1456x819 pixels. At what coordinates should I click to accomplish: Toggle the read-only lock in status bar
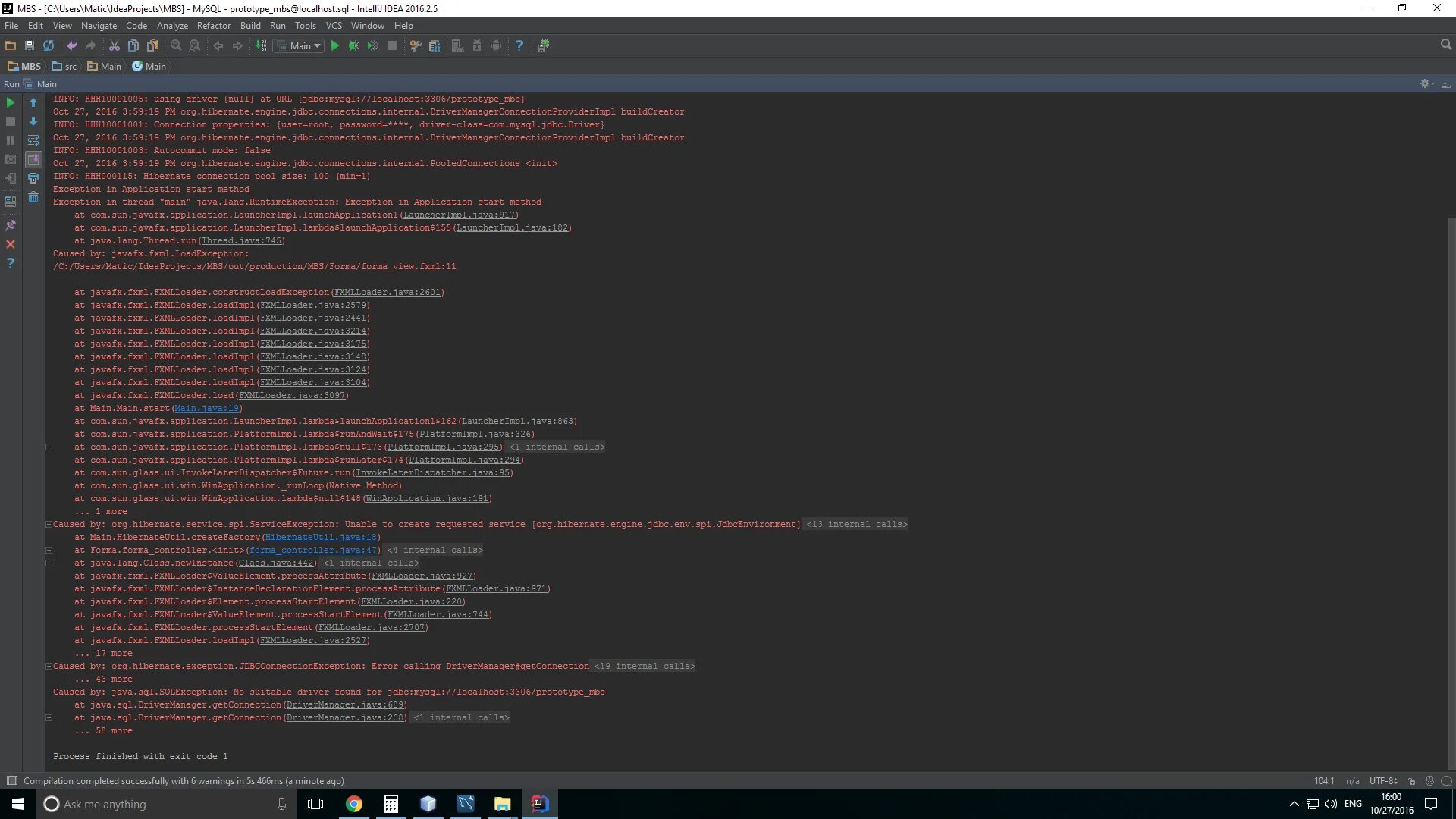tap(1412, 781)
